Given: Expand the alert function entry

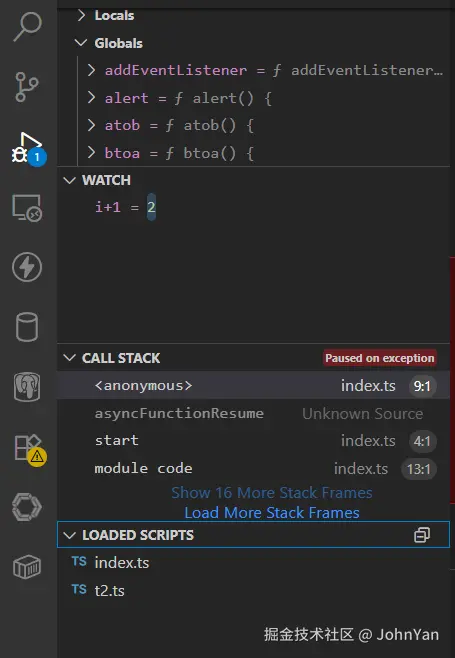Looking at the screenshot, I should coord(91,98).
